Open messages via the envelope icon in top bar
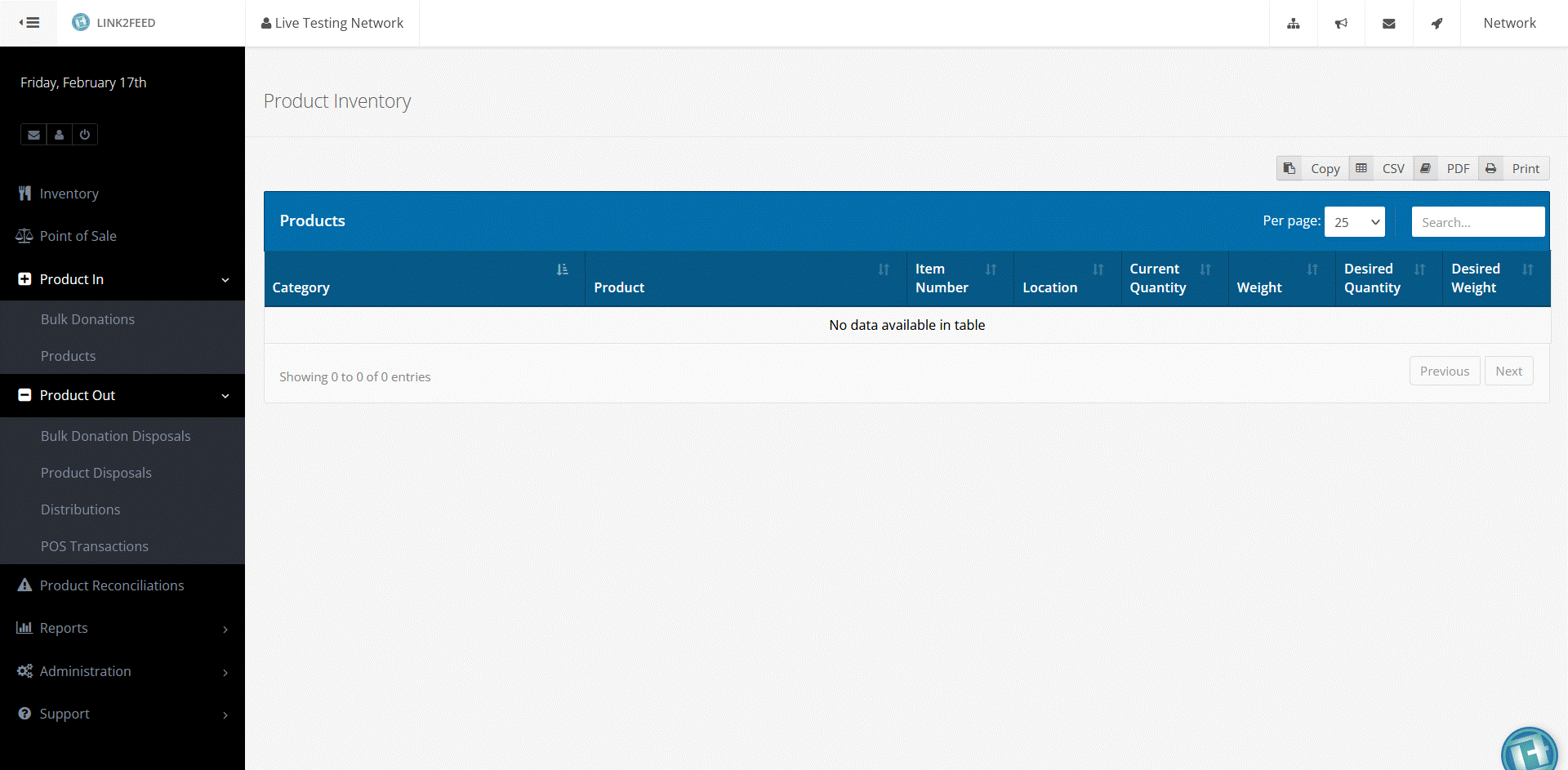The height and width of the screenshot is (770, 1568). click(1389, 23)
